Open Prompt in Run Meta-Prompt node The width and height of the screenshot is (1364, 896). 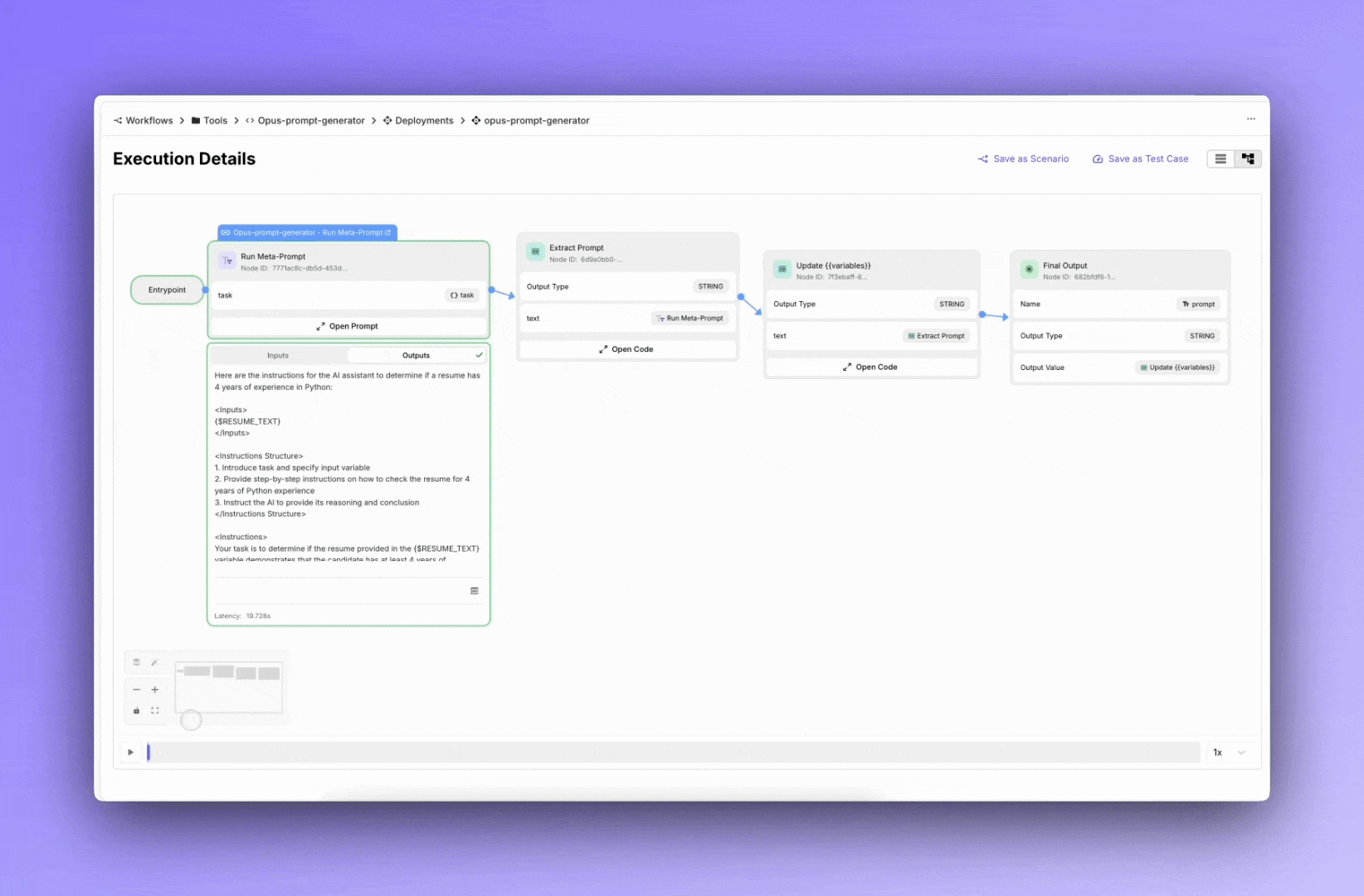[348, 326]
